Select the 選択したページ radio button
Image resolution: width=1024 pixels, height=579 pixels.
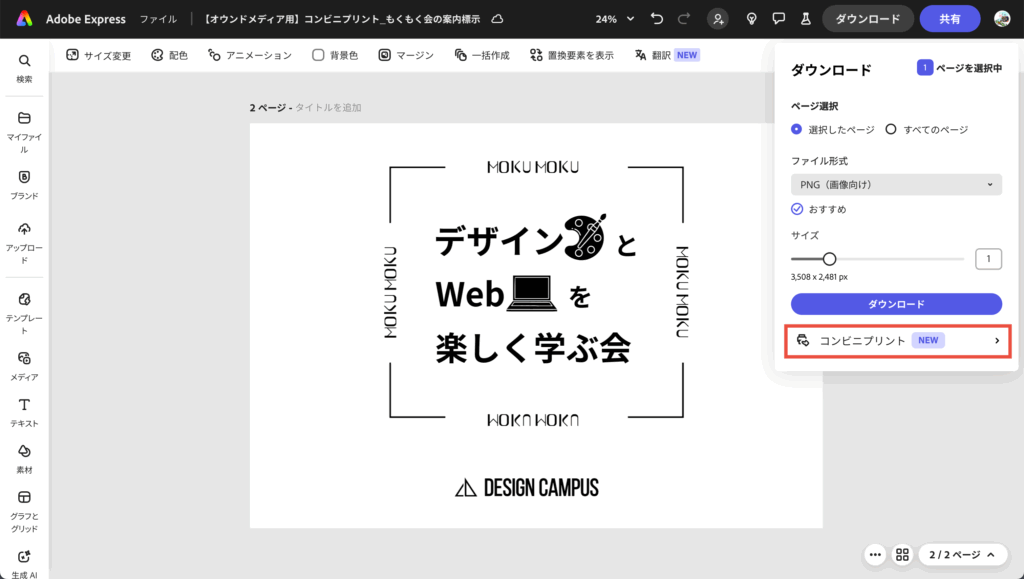(797, 129)
